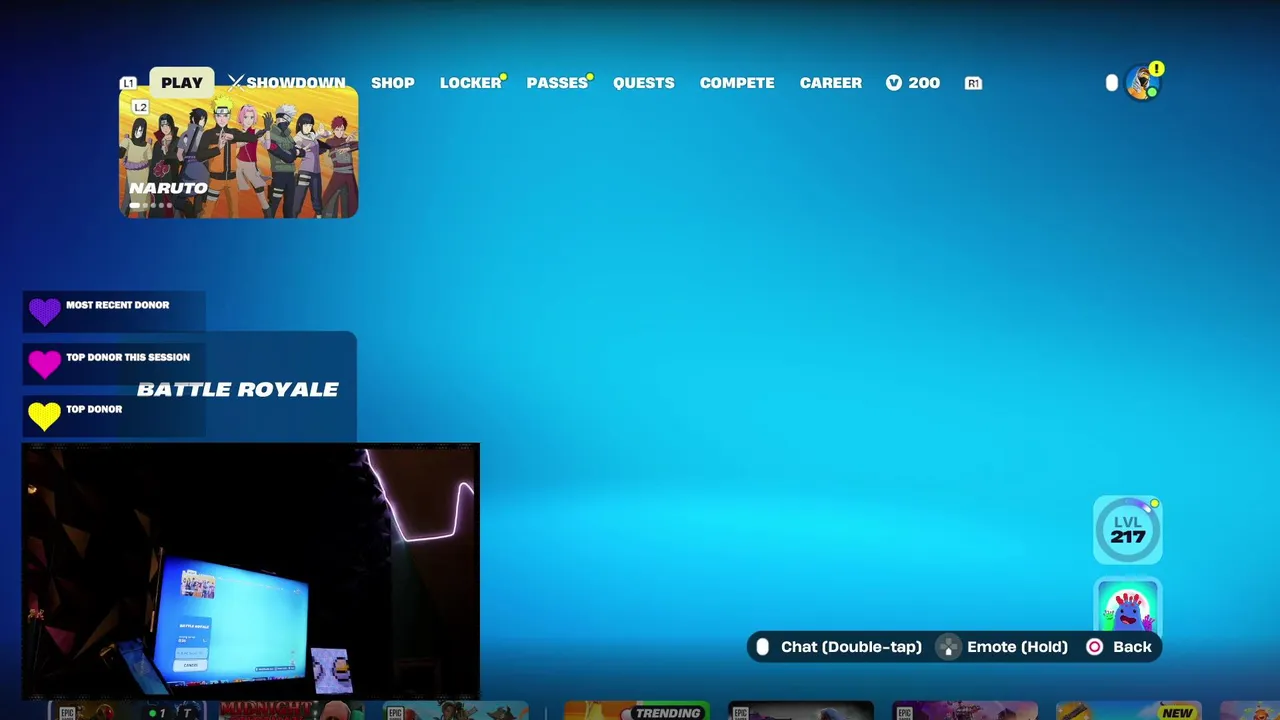
Task: Click the yellow Top Donor heart
Action: (x=44, y=416)
